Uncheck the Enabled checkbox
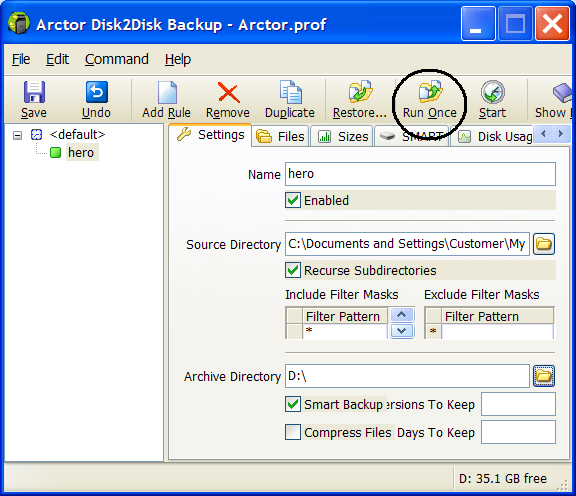576x496 pixels. [x=293, y=200]
